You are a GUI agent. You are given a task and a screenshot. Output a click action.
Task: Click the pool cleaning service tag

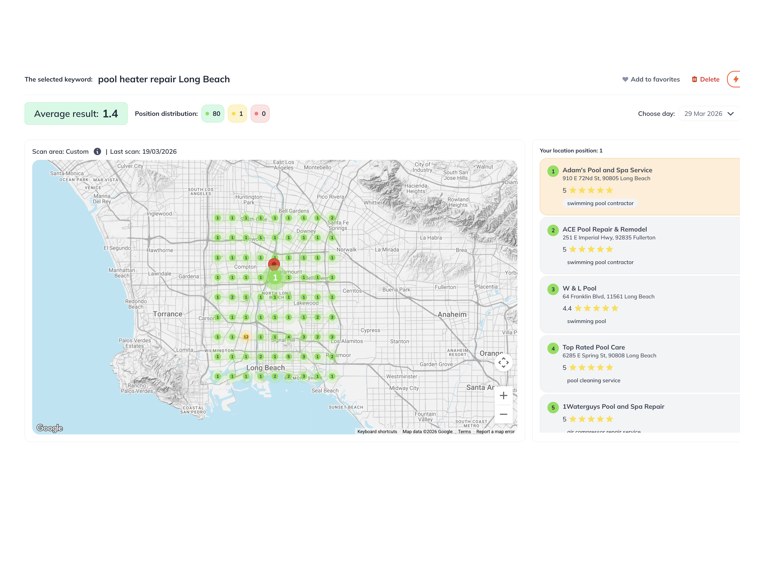click(594, 380)
